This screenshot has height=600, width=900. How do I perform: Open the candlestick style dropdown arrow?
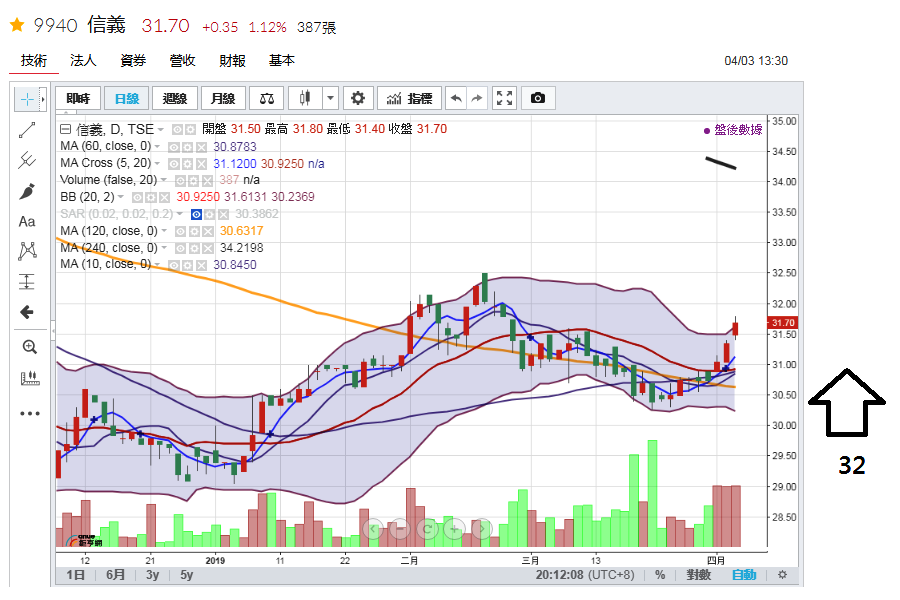pos(330,98)
